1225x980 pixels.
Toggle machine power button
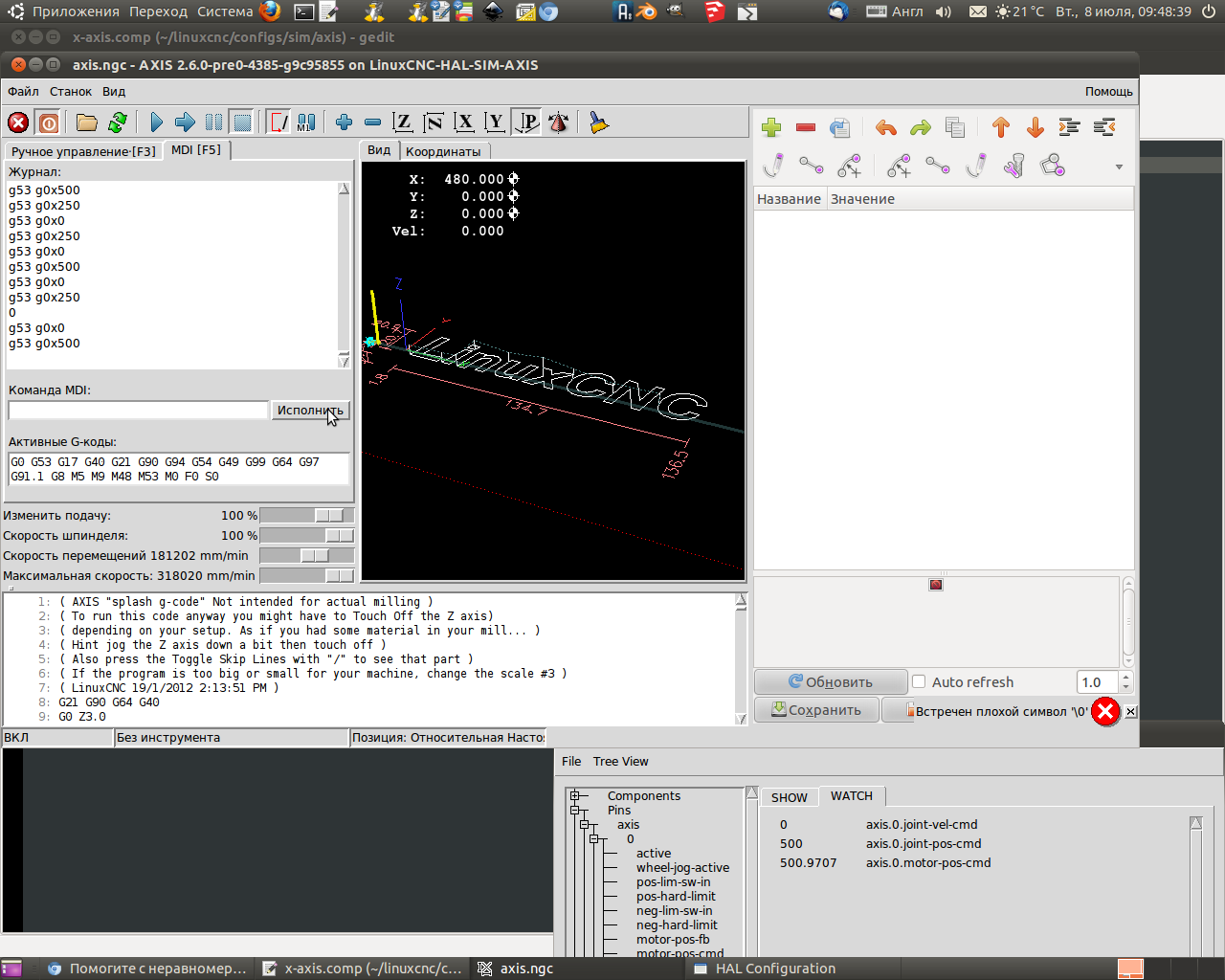pos(49,122)
